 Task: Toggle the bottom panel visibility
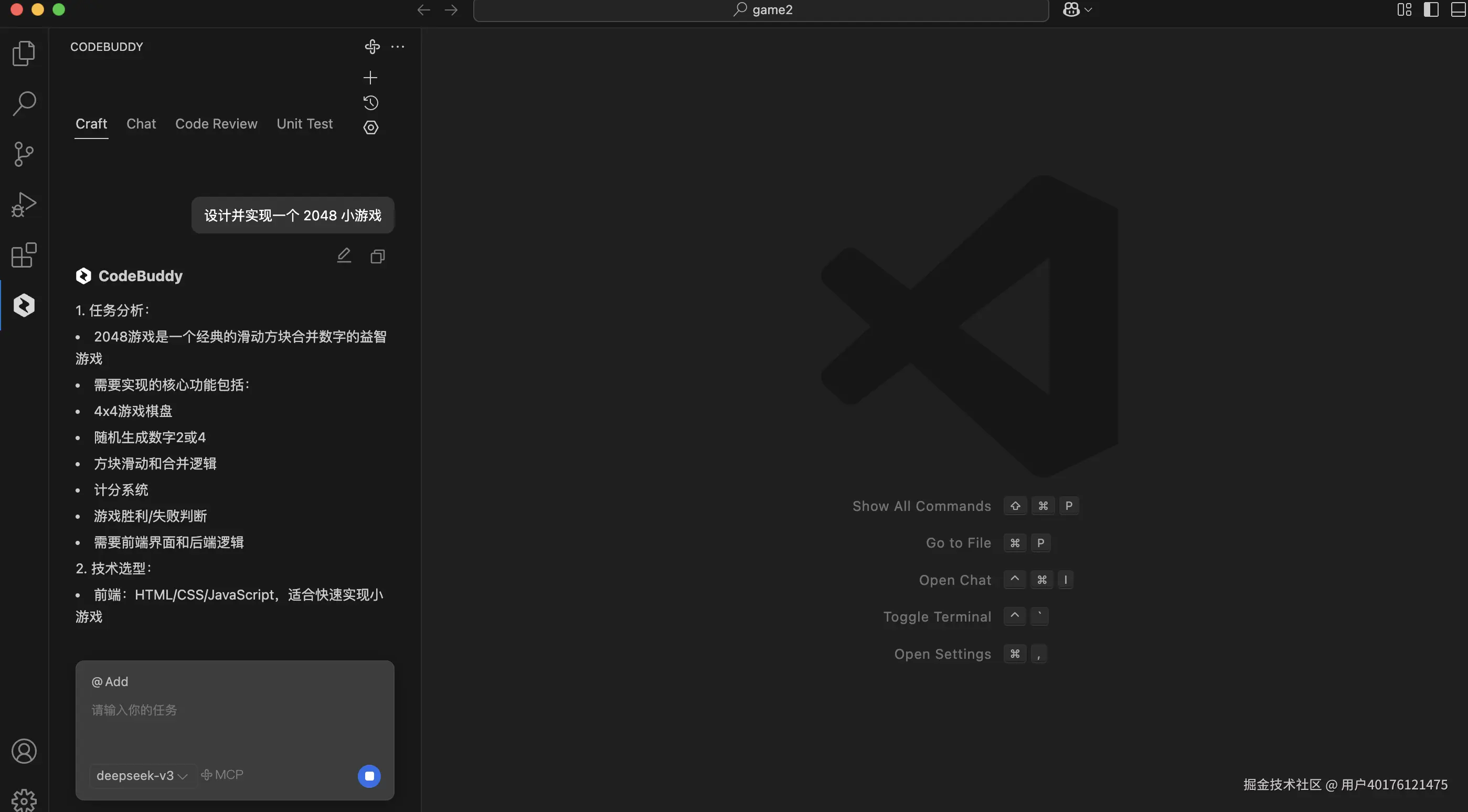pyautogui.click(x=1458, y=9)
